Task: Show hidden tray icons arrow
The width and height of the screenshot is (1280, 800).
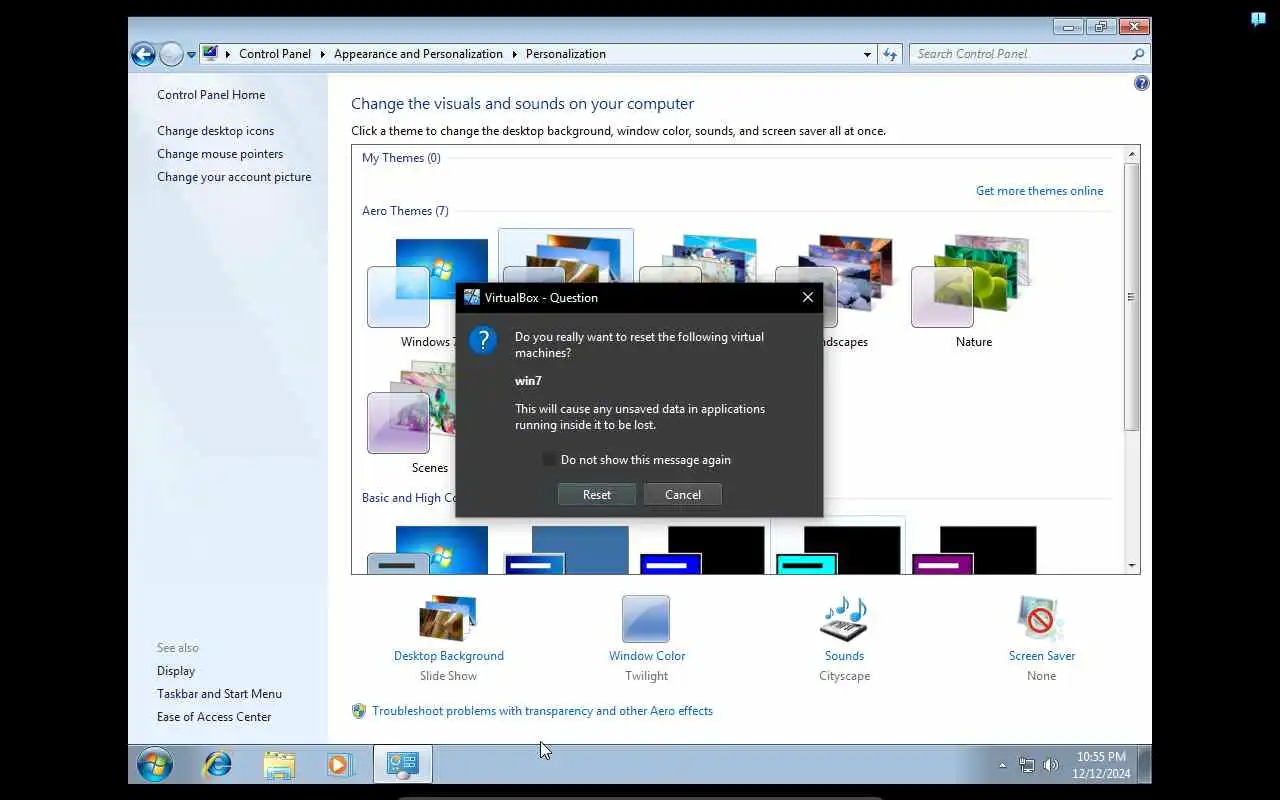Action: point(1002,766)
